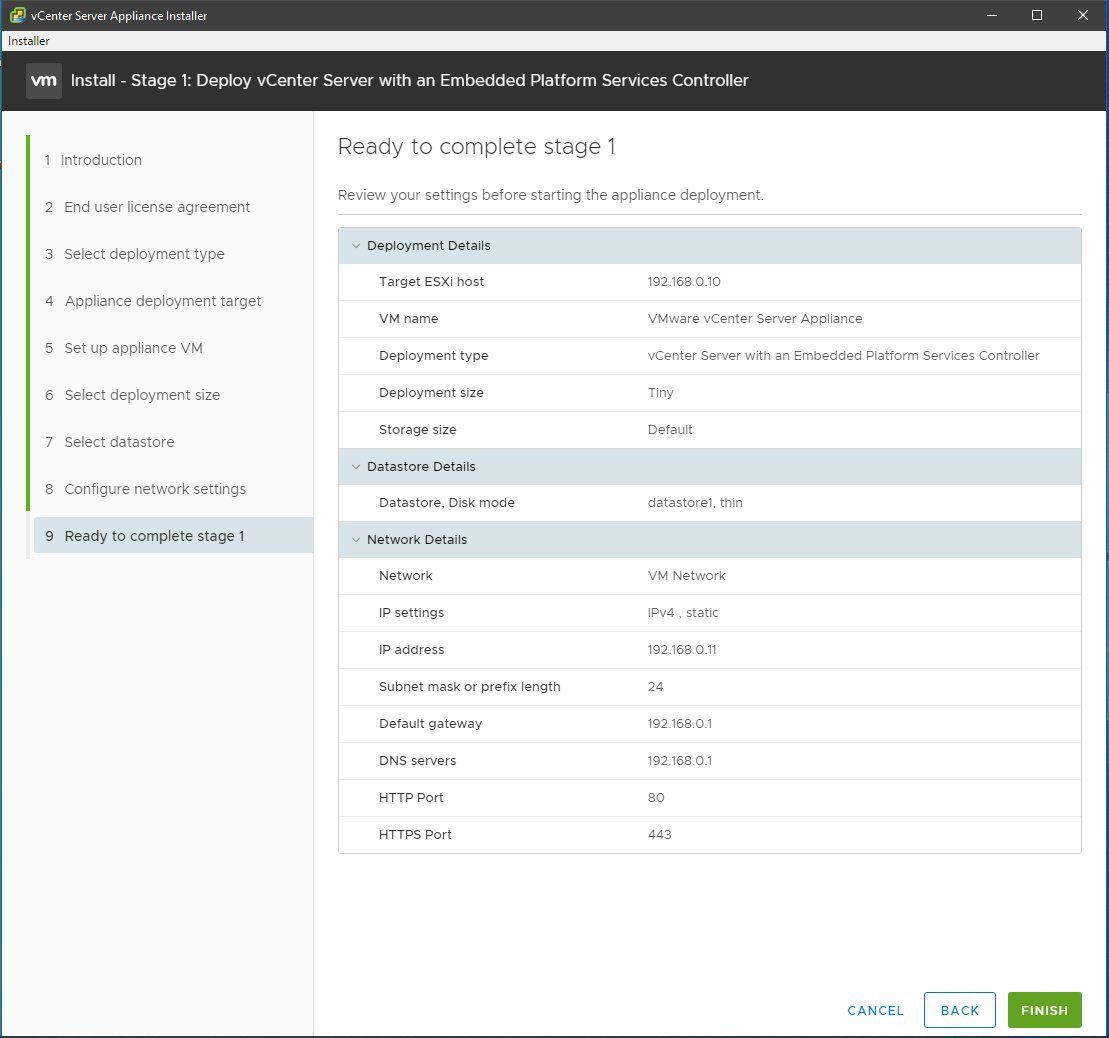This screenshot has width=1109, height=1038.
Task: Minimize the installer window
Action: tap(992, 15)
